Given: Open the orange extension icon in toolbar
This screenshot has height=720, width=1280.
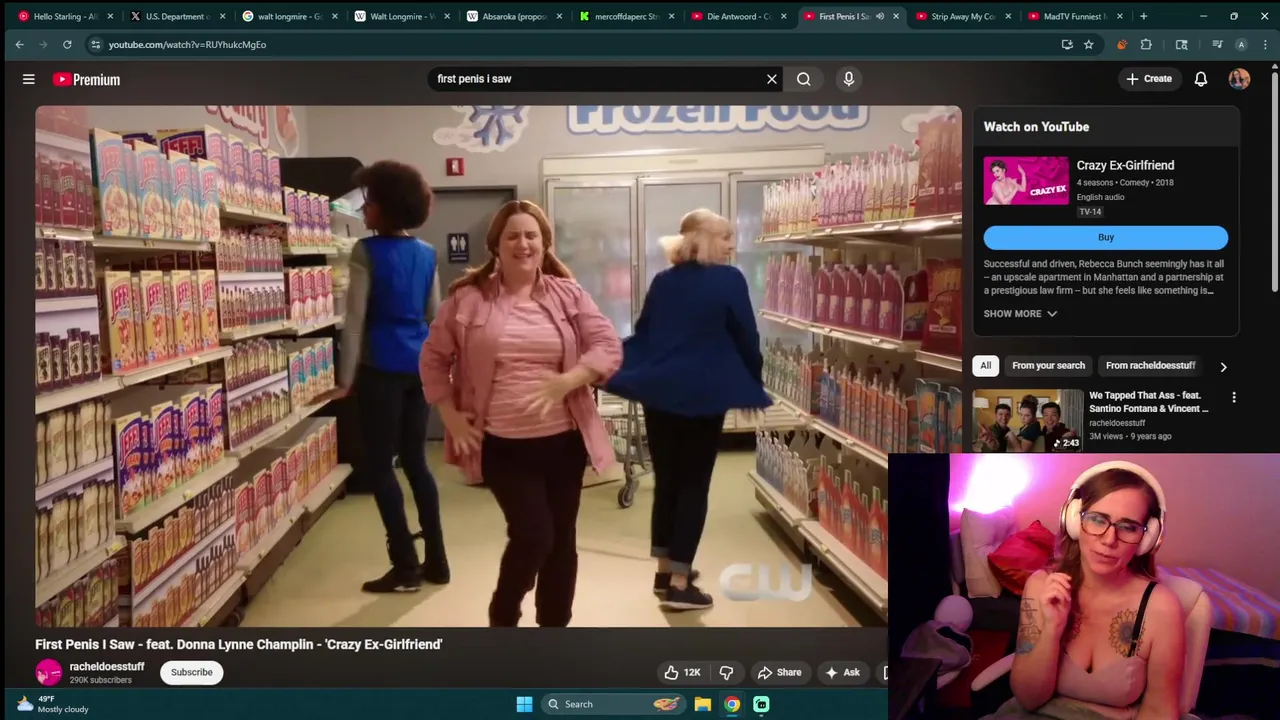Looking at the screenshot, I should [1121, 44].
